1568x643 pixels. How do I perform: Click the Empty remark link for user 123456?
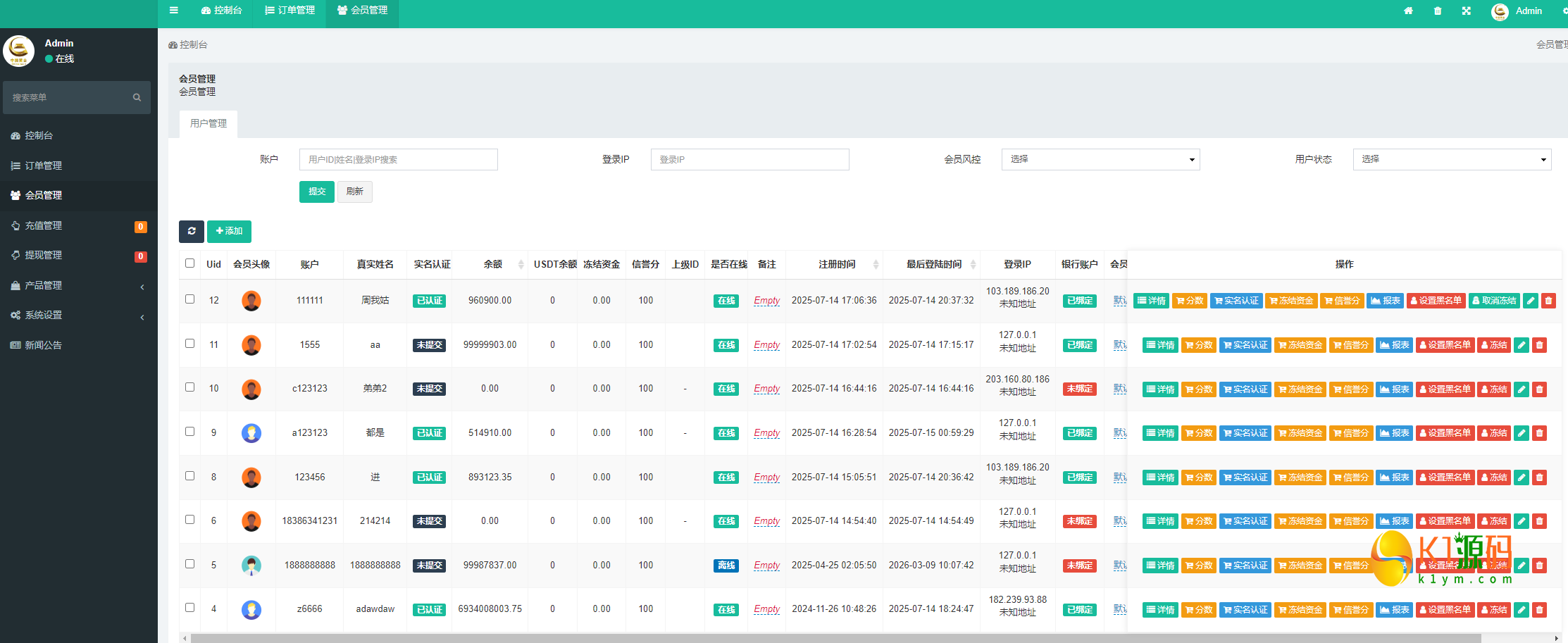click(x=766, y=477)
